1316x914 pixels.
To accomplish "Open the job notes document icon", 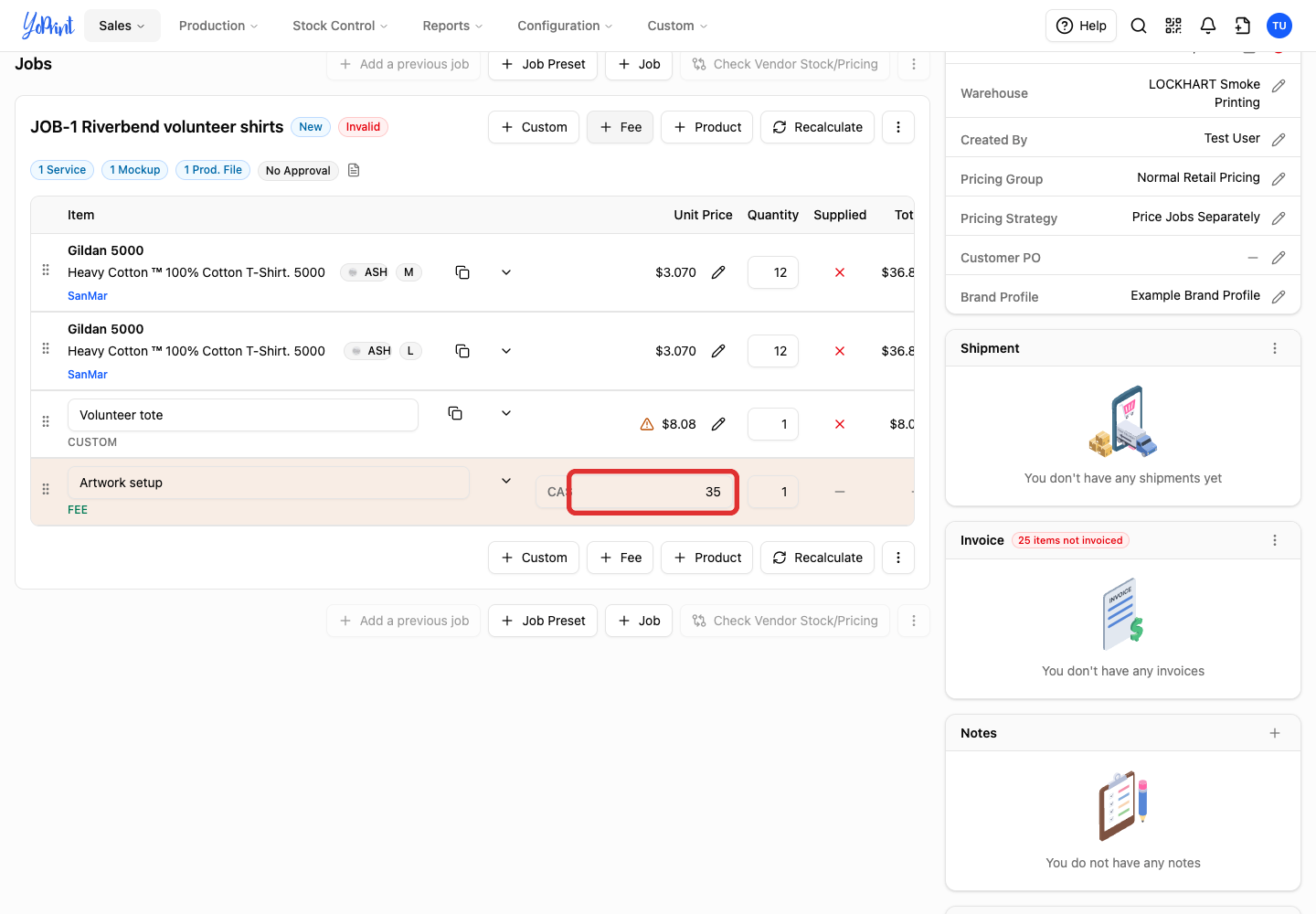I will pos(354,170).
